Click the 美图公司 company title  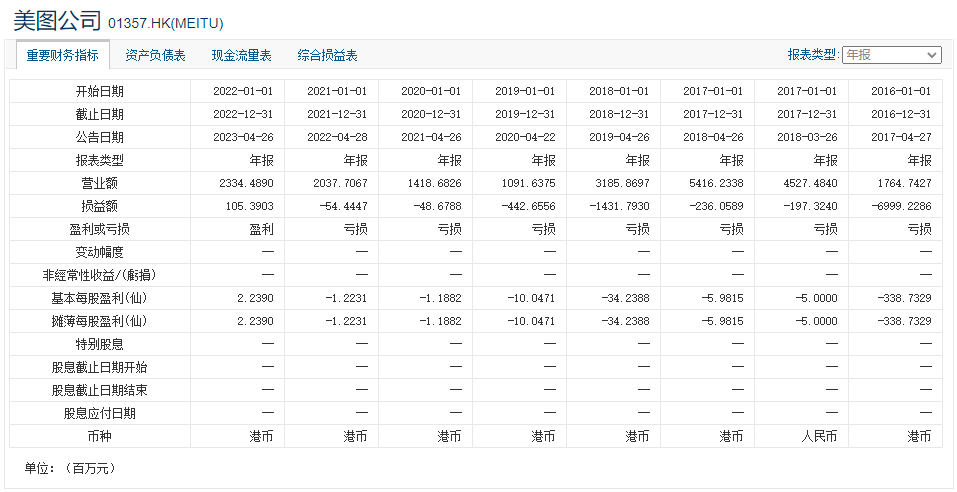click(x=57, y=21)
